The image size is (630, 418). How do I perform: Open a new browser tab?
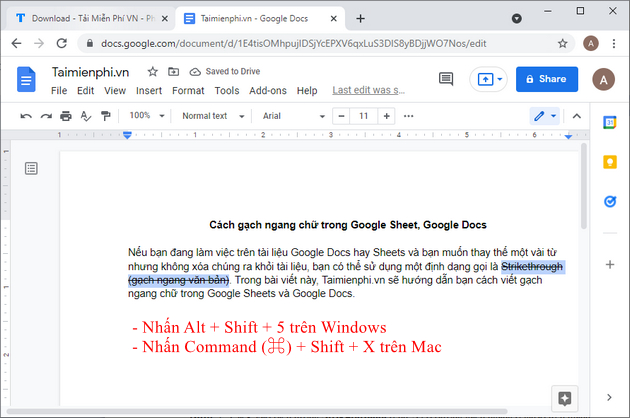click(x=360, y=18)
